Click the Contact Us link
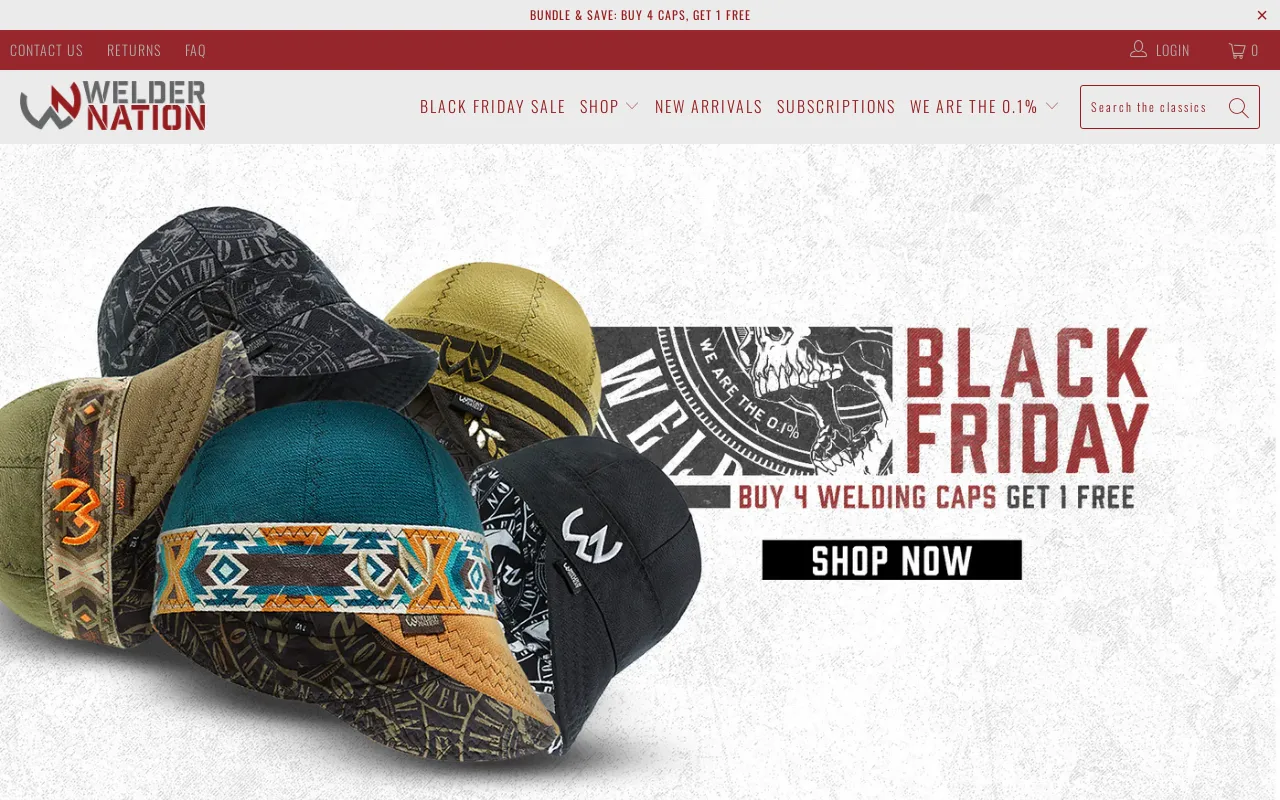 pos(46,50)
